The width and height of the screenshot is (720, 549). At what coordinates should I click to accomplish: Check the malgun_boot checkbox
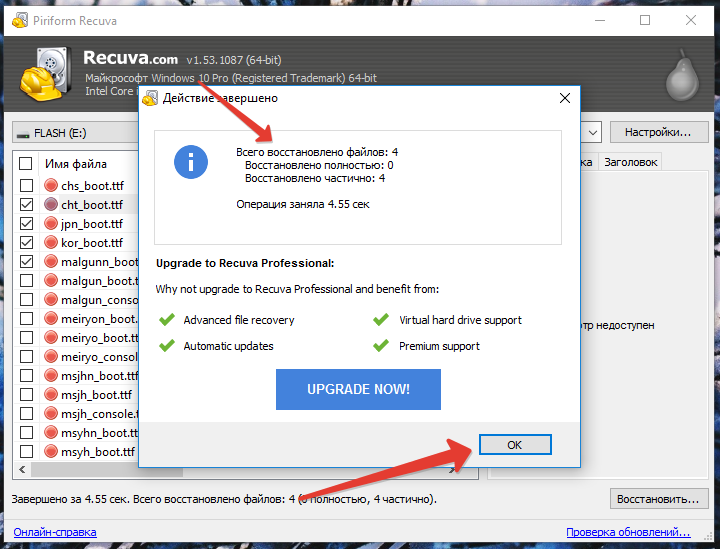(x=27, y=280)
